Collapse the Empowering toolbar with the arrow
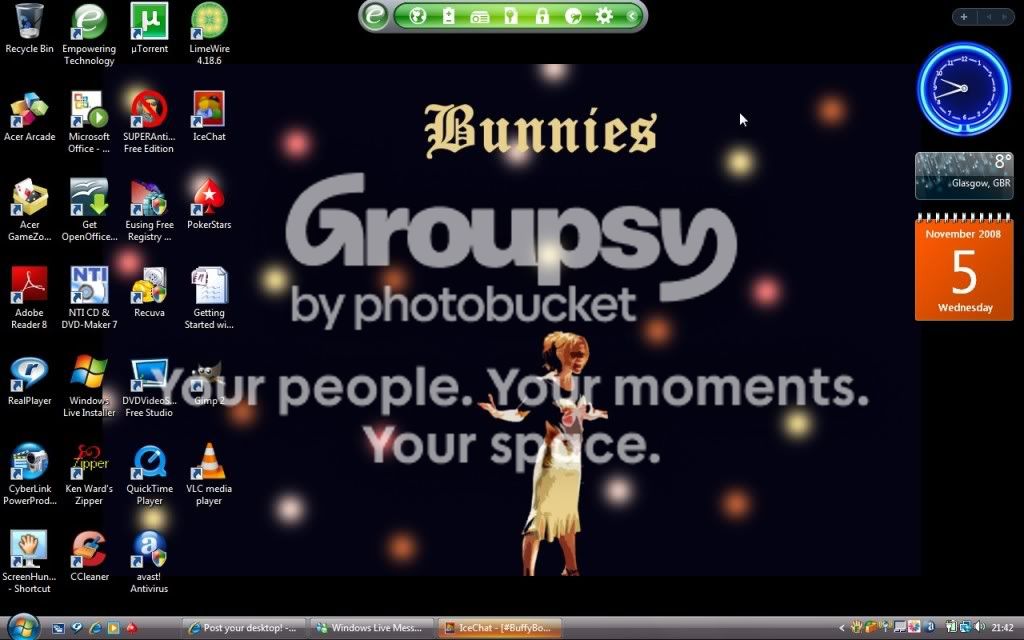Viewport: 1024px width, 640px height. click(x=632, y=16)
